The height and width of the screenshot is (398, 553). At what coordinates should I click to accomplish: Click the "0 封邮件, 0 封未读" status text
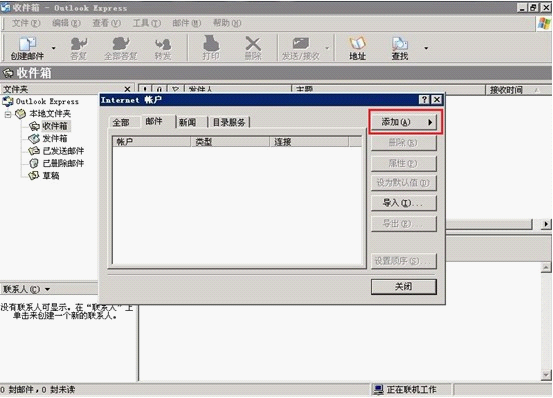[38, 390]
